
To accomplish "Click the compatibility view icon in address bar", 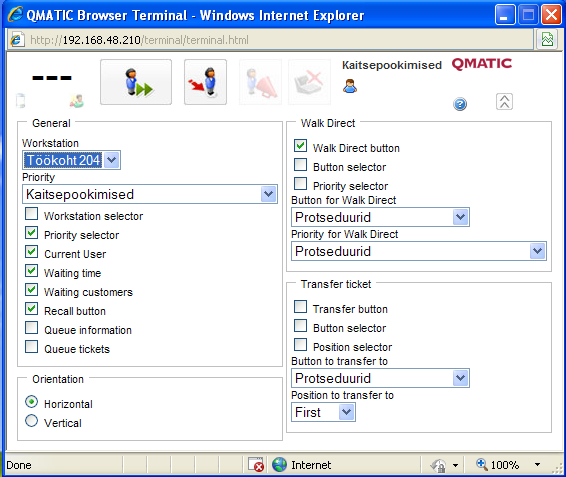I will (x=547, y=39).
